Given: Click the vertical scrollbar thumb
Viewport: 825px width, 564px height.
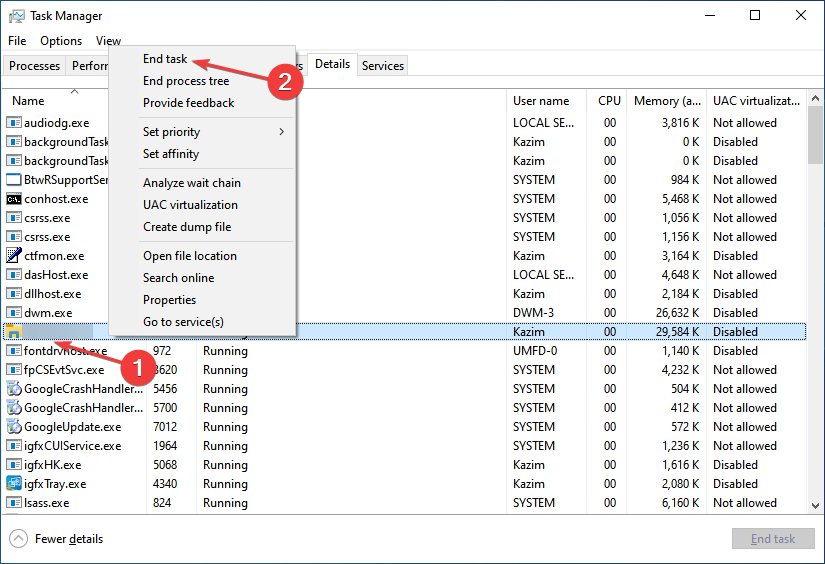Looking at the screenshot, I should tap(815, 135).
